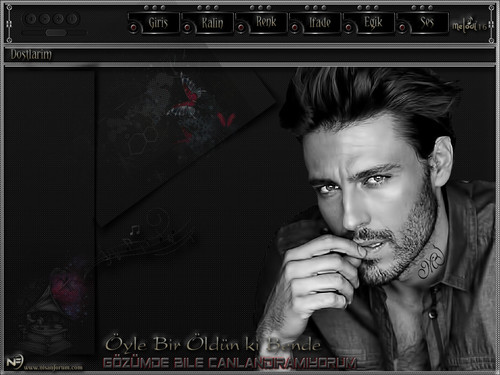The height and width of the screenshot is (375, 500).
Task: Click the Ses sound button
Action: (423, 23)
